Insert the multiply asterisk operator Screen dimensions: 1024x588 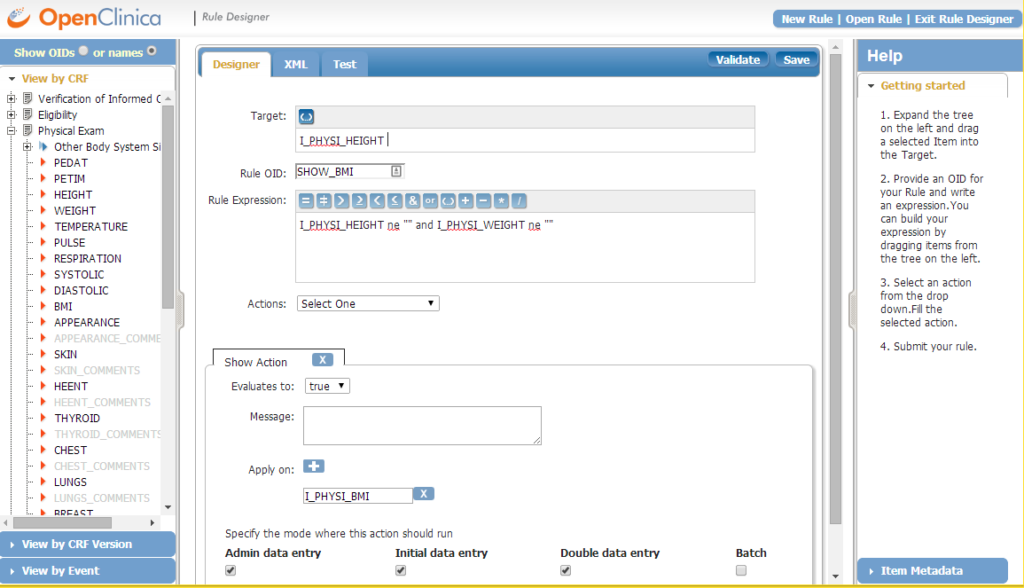point(501,200)
